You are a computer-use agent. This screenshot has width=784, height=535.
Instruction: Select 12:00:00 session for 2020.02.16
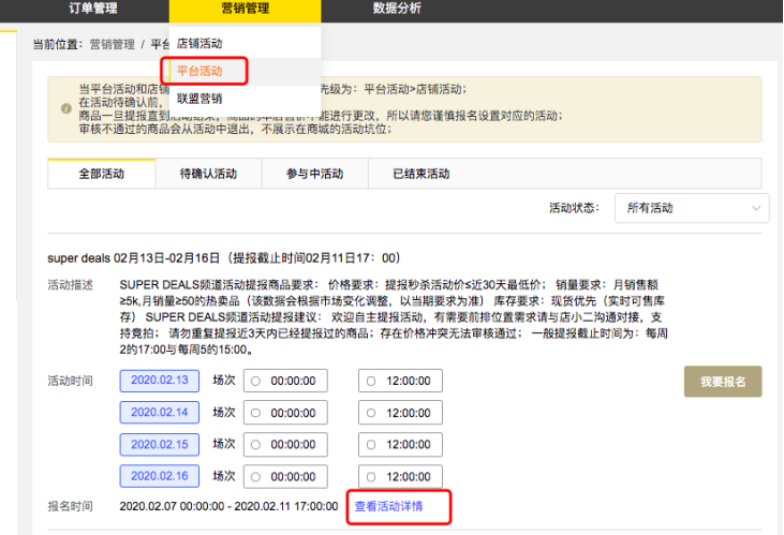(x=400, y=476)
